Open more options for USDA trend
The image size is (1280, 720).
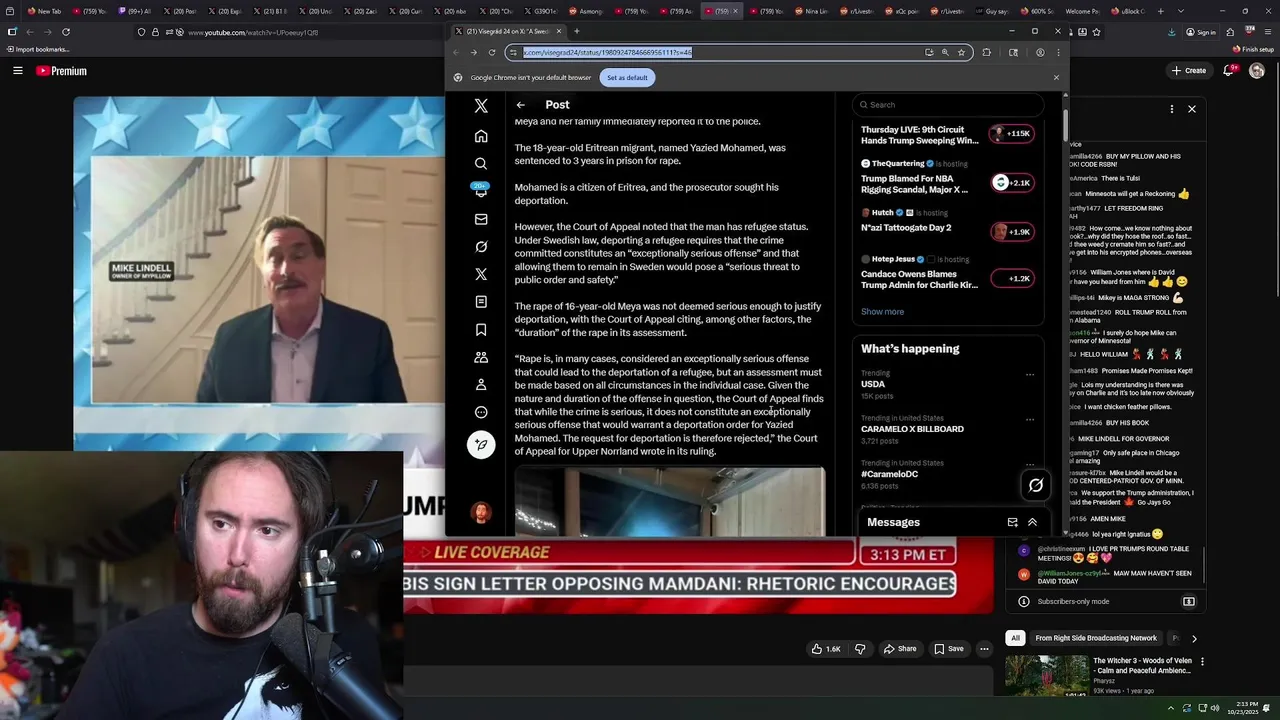pos(1030,375)
